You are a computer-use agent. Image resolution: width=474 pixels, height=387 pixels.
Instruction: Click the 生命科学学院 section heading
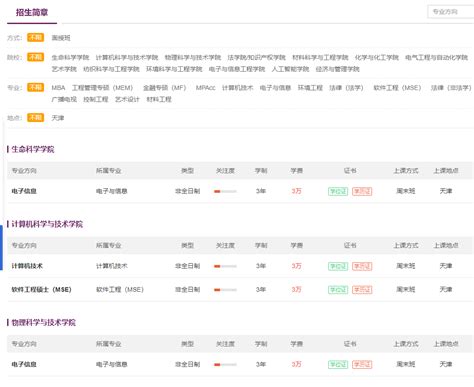point(33,149)
